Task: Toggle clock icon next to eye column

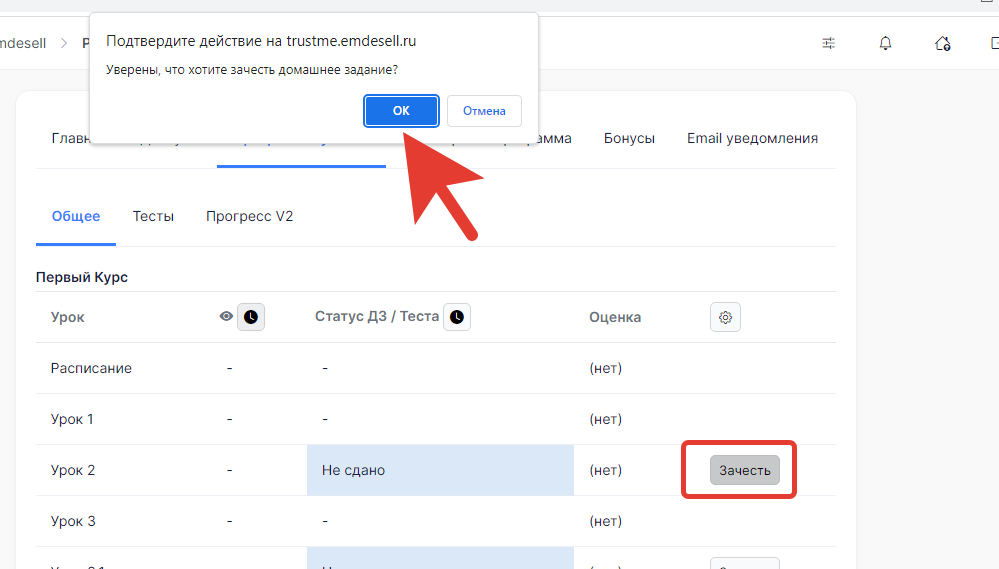Action: tap(251, 317)
